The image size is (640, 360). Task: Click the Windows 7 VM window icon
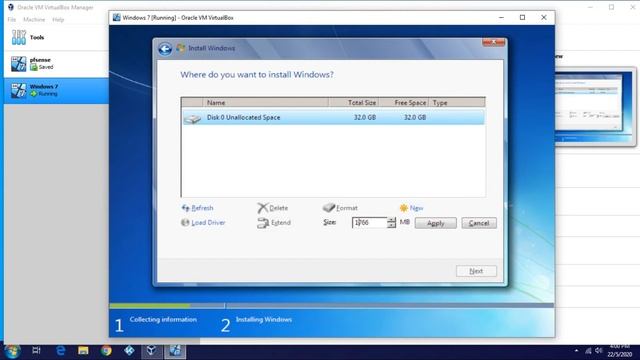[x=116, y=18]
